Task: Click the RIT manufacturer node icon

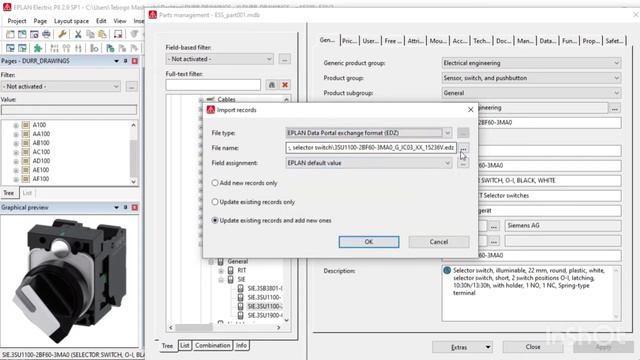Action: pyautogui.click(x=231, y=270)
